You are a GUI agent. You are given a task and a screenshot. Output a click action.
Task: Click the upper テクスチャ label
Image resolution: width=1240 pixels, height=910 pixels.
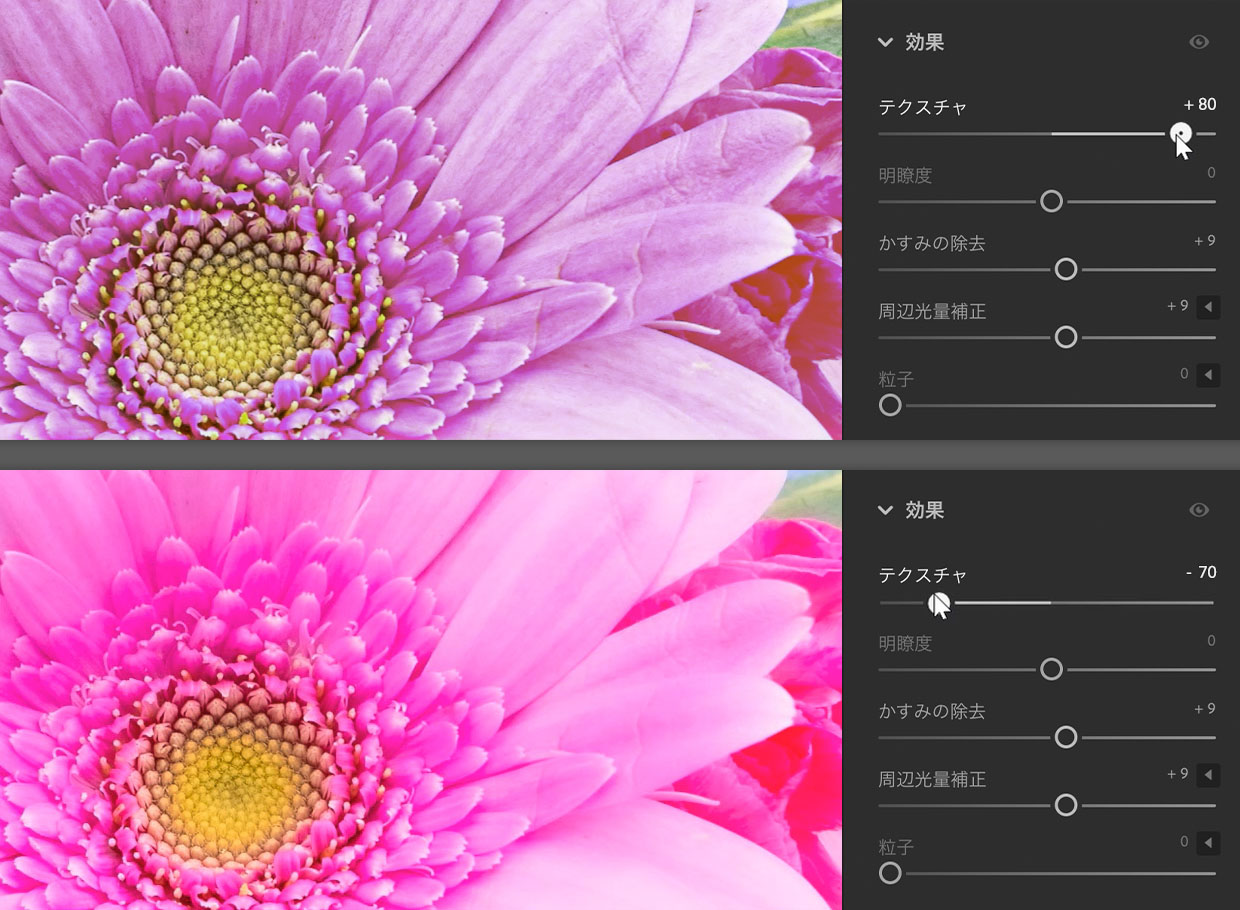[x=923, y=107]
